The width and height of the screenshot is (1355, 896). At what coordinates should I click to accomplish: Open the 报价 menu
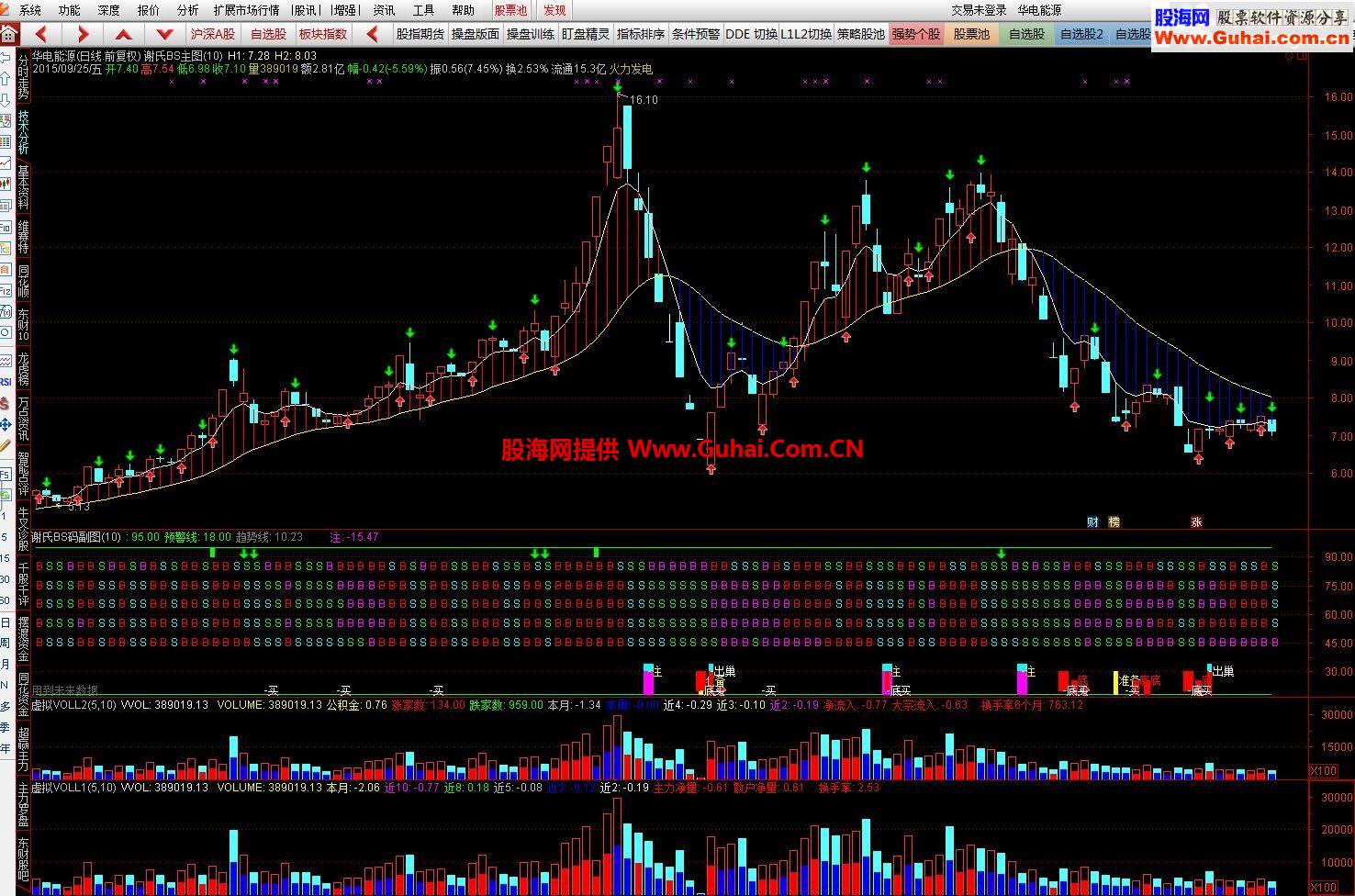point(148,10)
